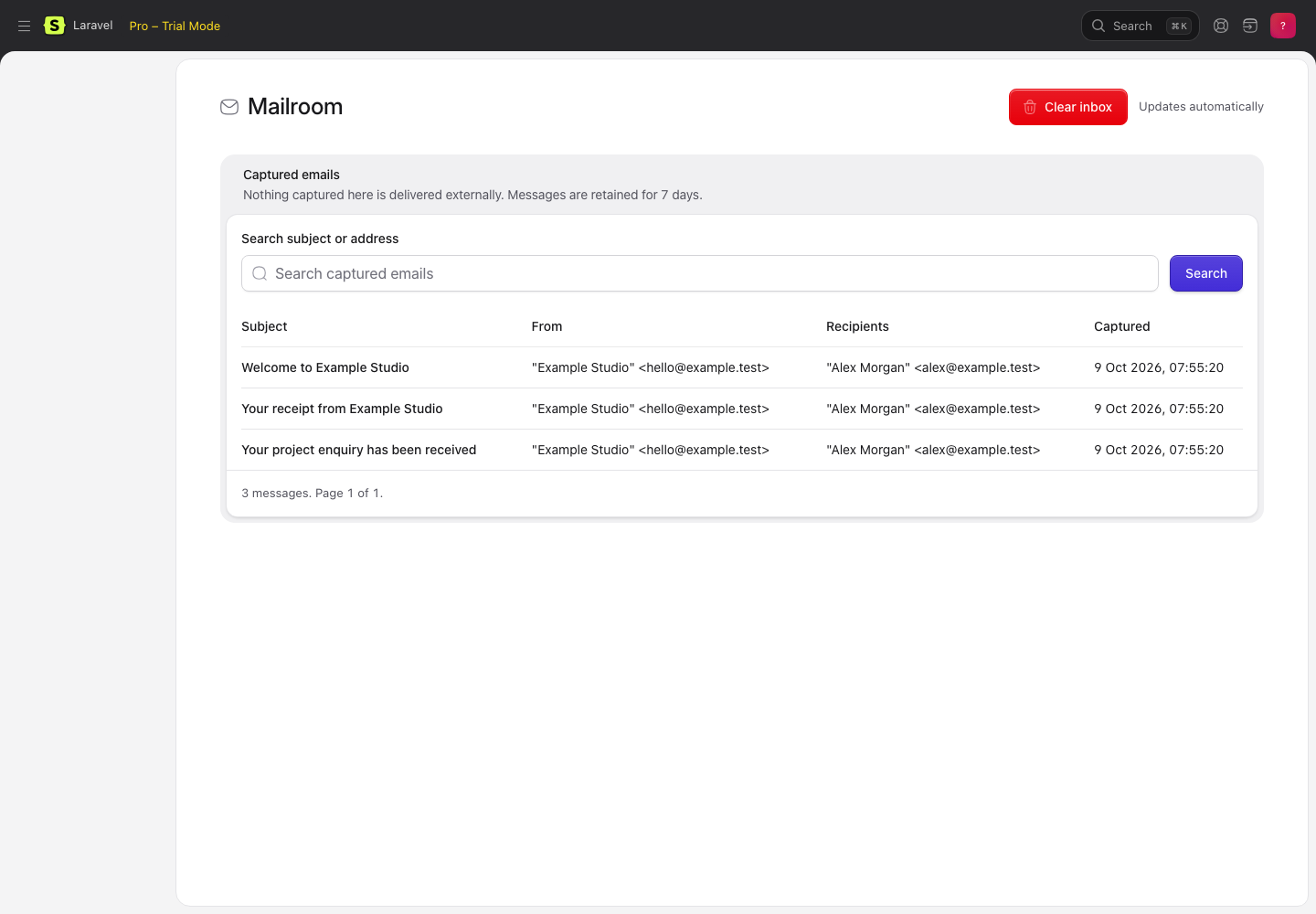Click the Captured column header
Screen dimensions: 1316x914
pyautogui.click(x=1121, y=326)
